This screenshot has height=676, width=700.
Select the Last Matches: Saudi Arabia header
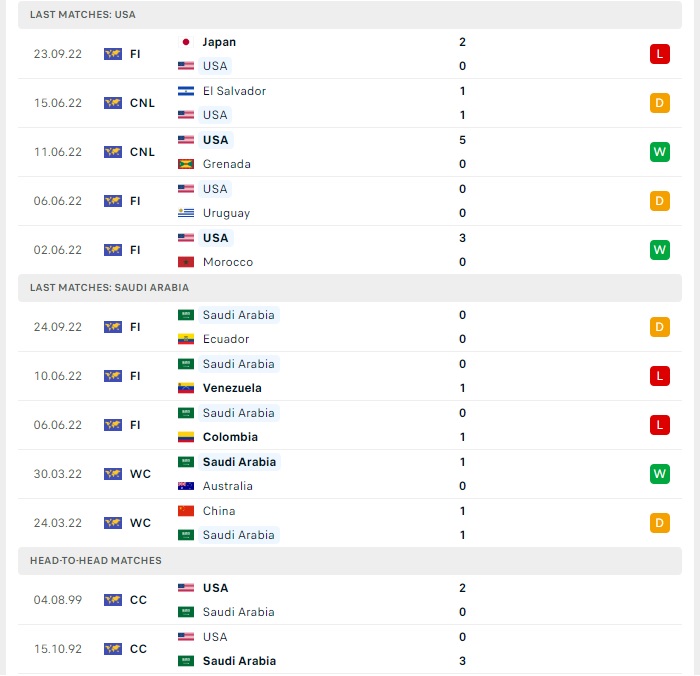(x=350, y=288)
